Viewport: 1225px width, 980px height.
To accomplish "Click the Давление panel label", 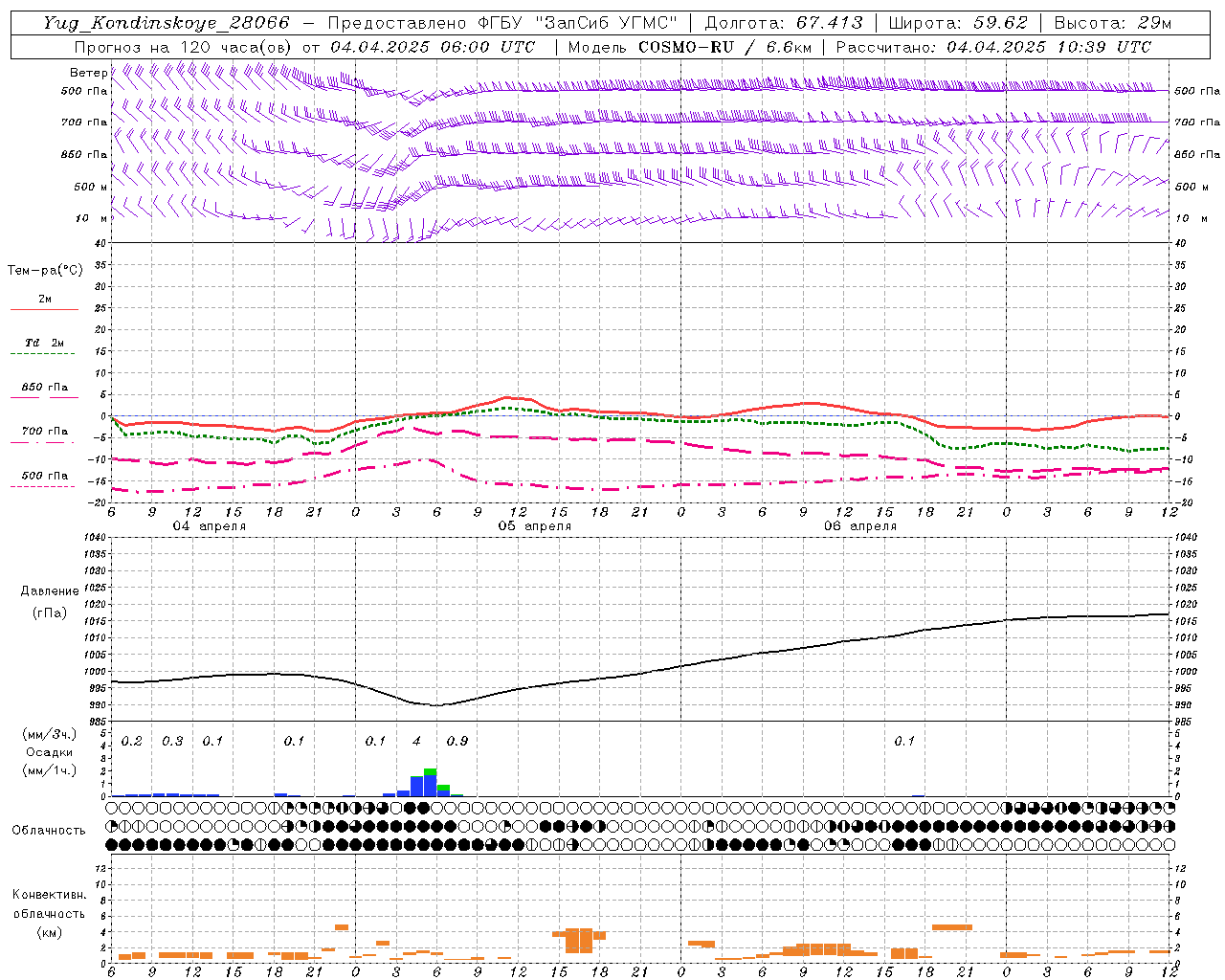I will [51, 591].
